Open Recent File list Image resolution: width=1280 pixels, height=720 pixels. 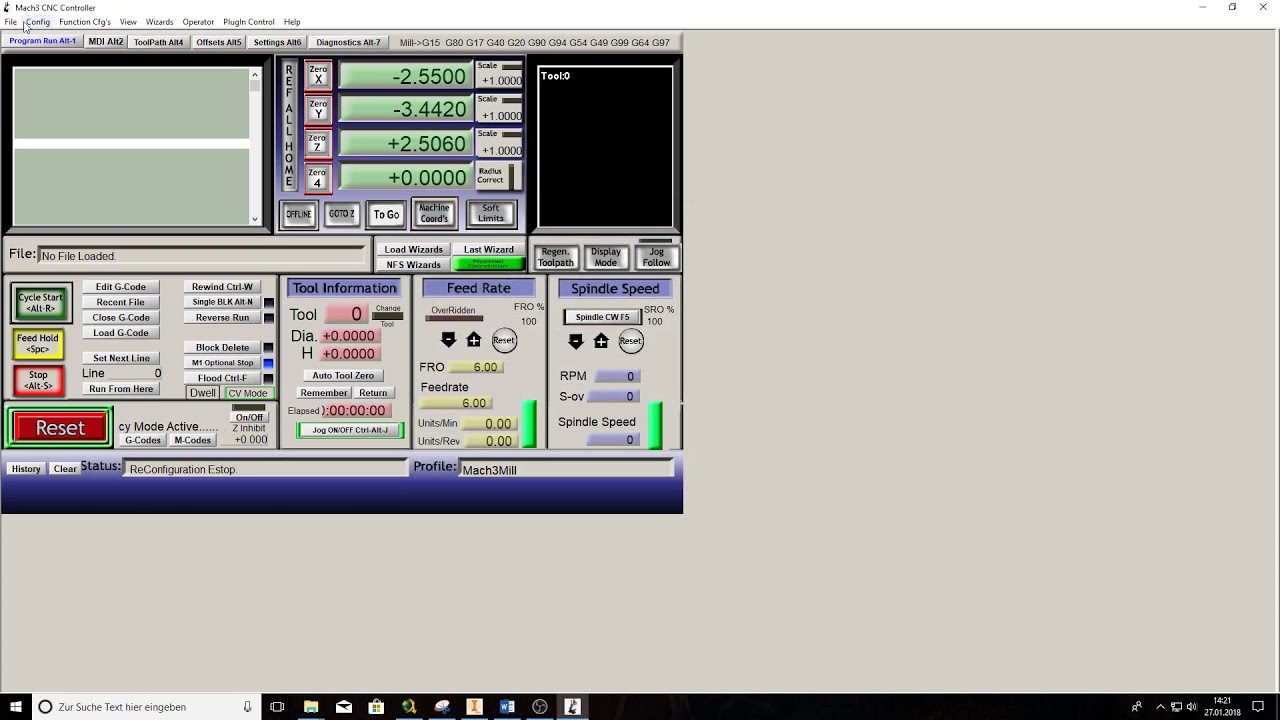121,302
